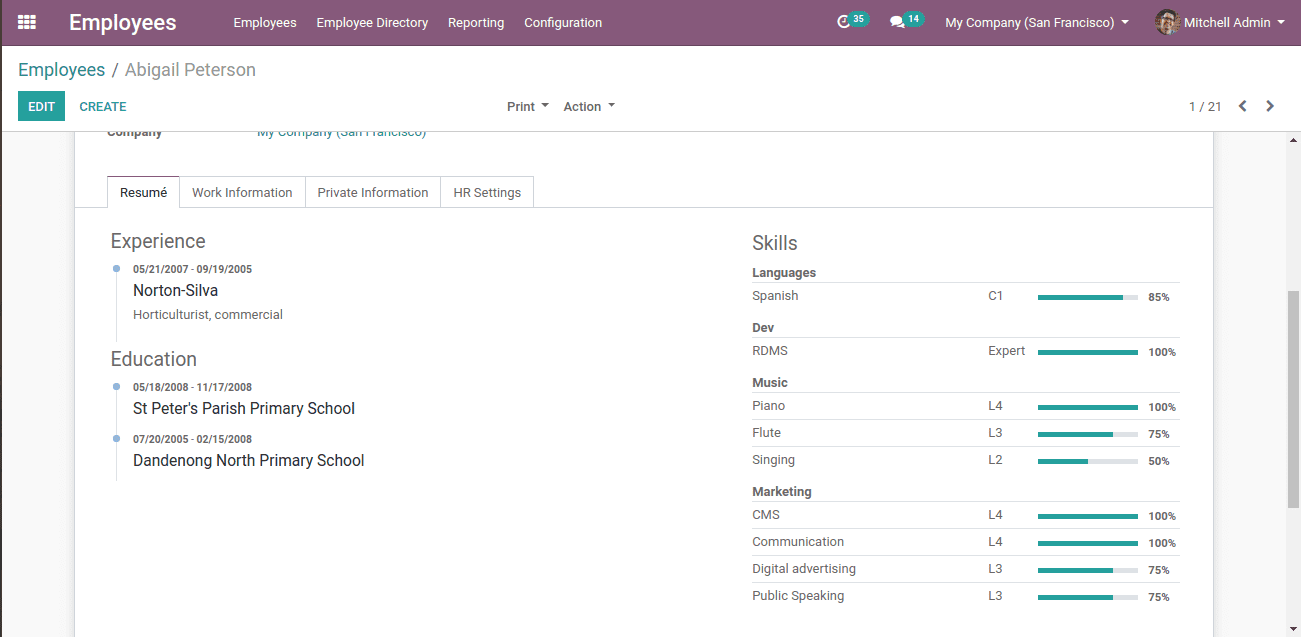Open the Reporting menu
The image size is (1301, 637).
click(x=476, y=22)
